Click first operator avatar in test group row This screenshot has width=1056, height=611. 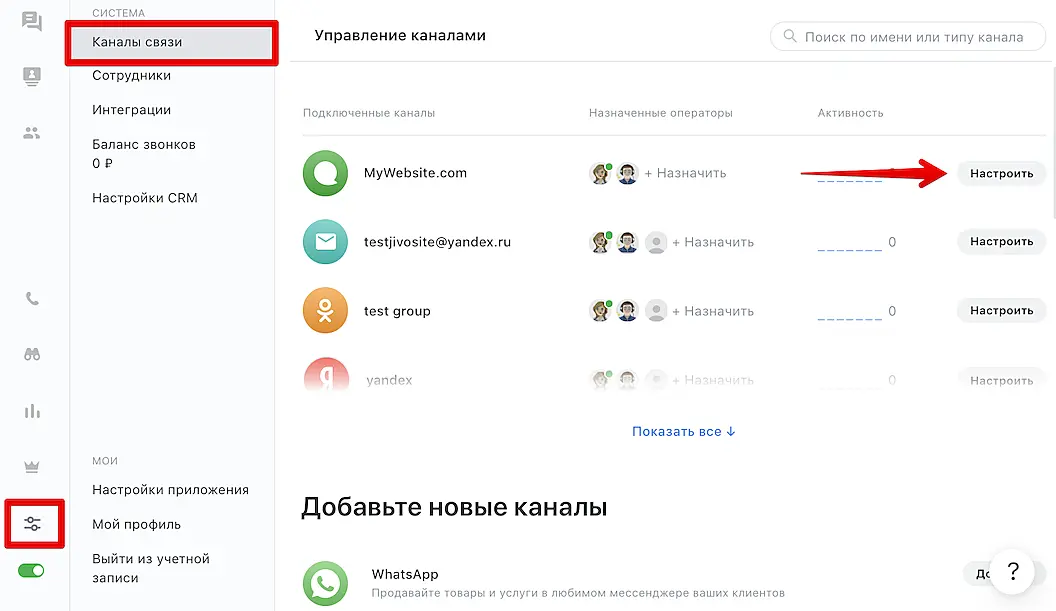[x=600, y=311]
